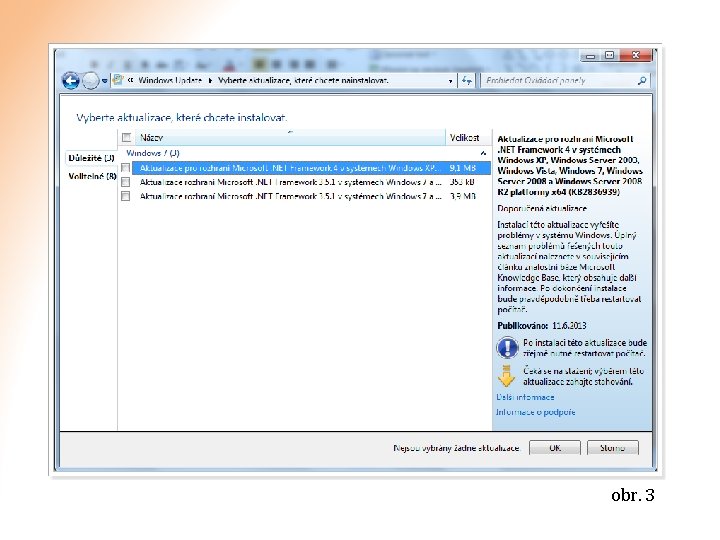The height and width of the screenshot is (540, 720).
Task: Click the magnifier search icon
Action: tap(641, 81)
